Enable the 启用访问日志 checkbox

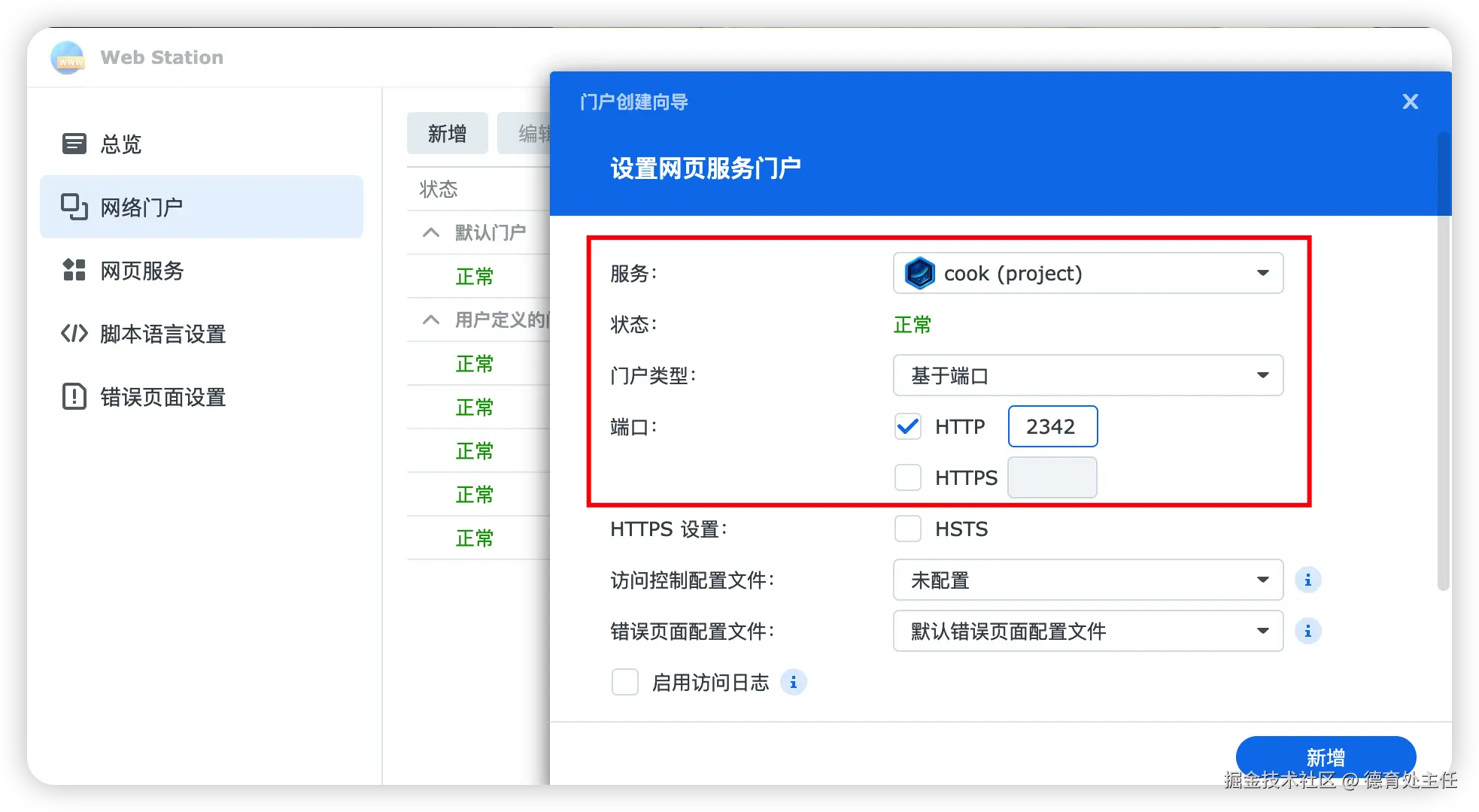(624, 682)
